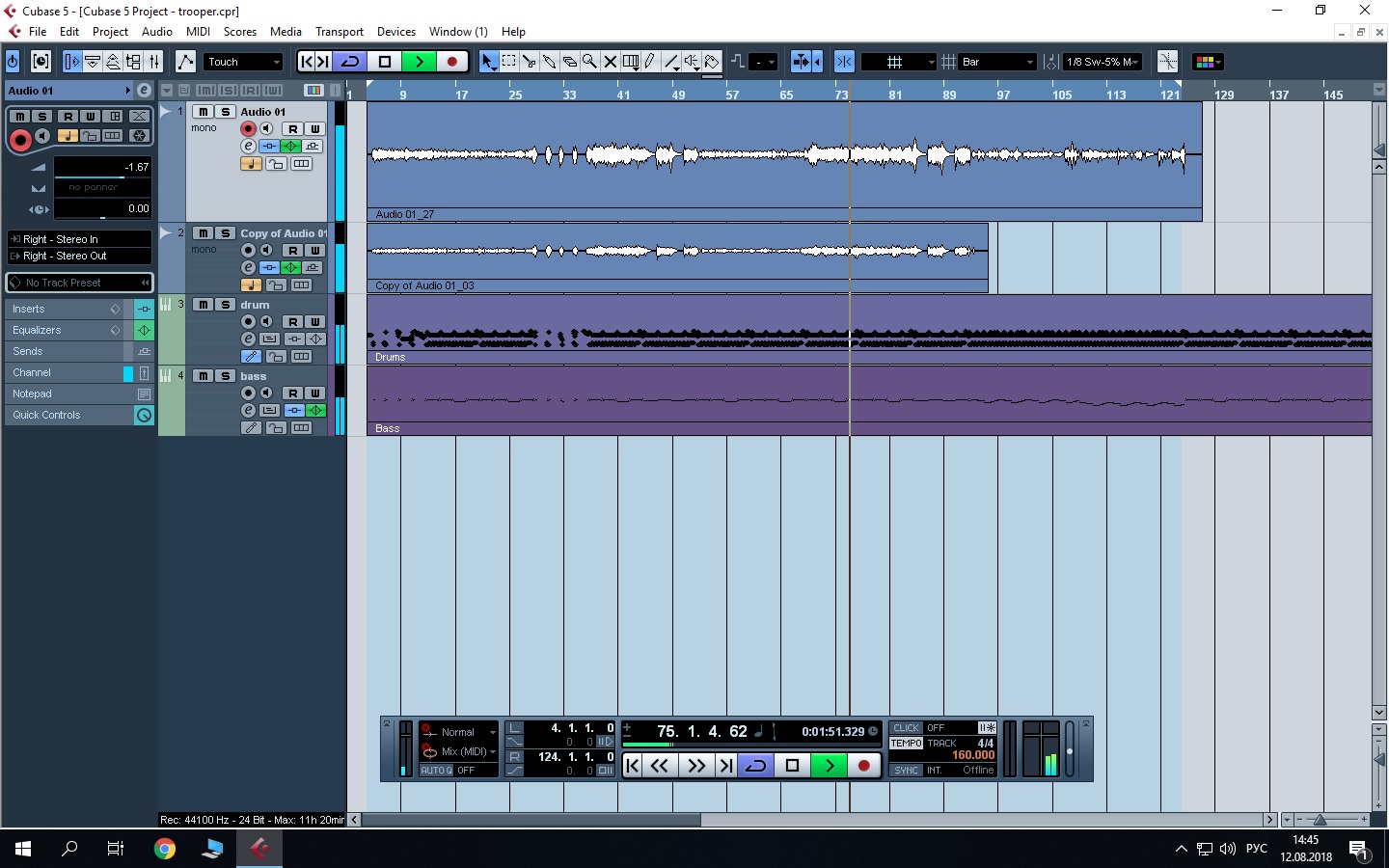Open the Sends section in Inspector
1389x868 pixels.
pyautogui.click(x=68, y=351)
